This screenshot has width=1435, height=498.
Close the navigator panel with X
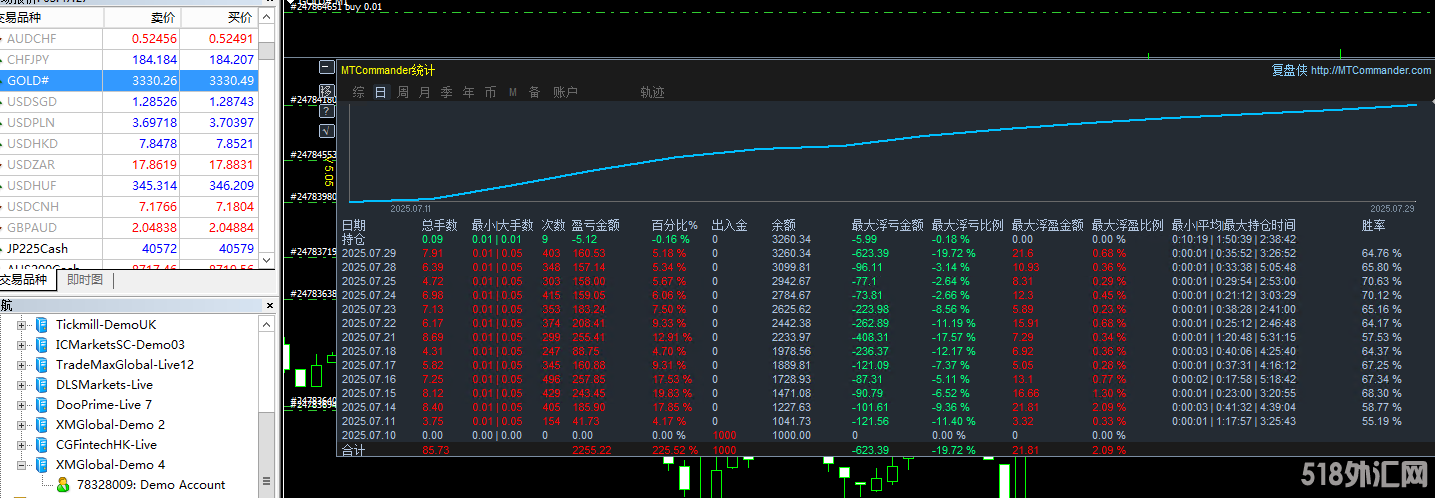point(269,305)
